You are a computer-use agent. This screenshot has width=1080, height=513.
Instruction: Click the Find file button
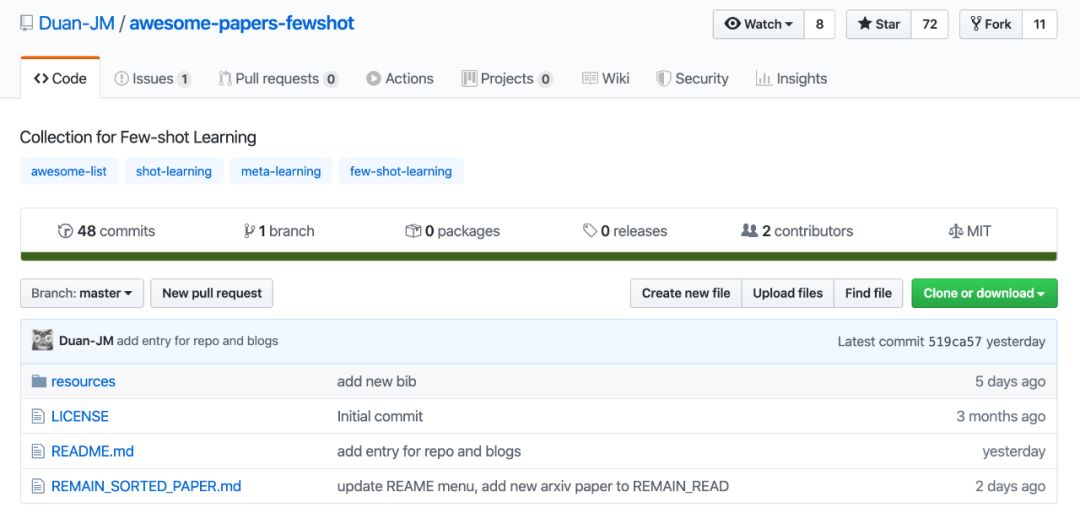pos(869,293)
